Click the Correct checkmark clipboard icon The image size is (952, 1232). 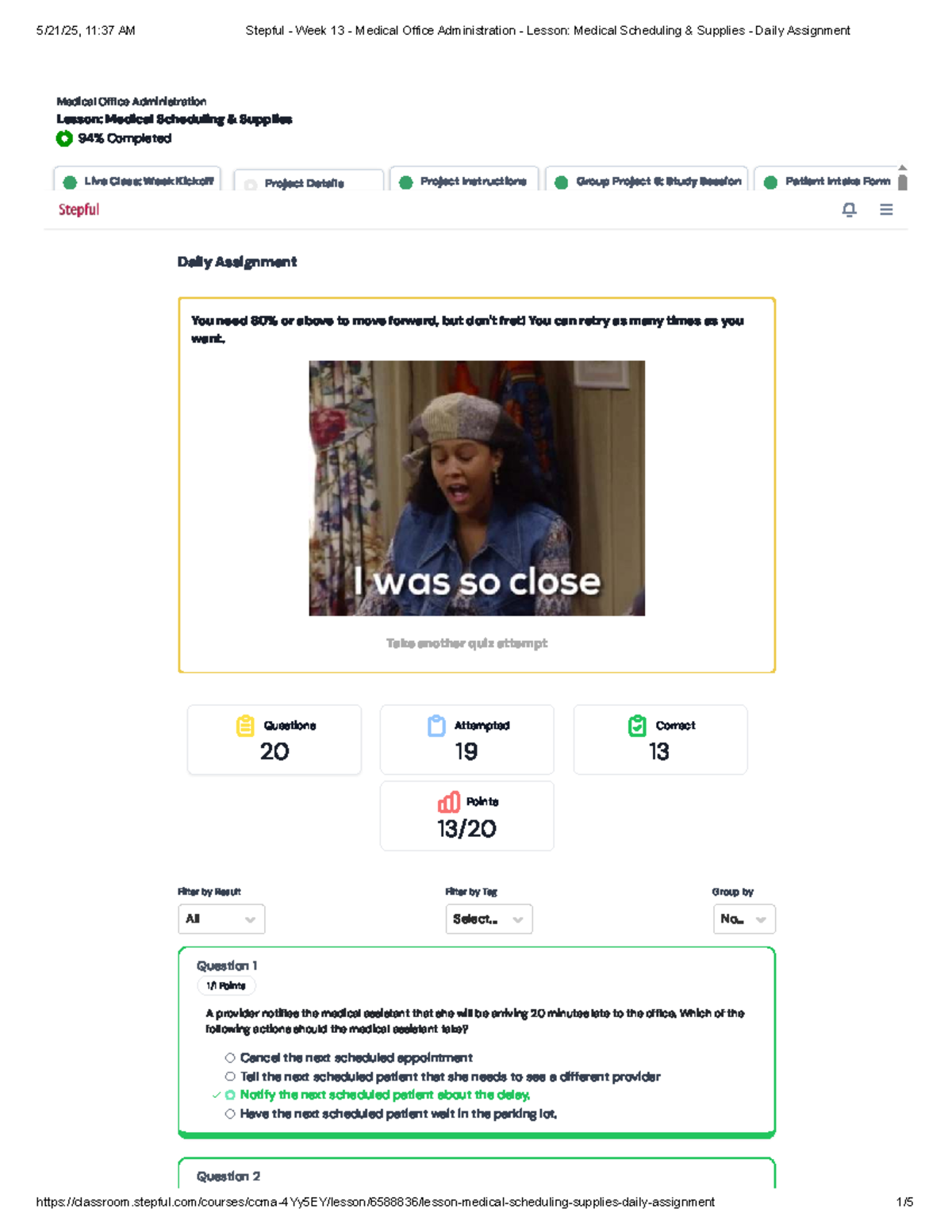[x=637, y=726]
